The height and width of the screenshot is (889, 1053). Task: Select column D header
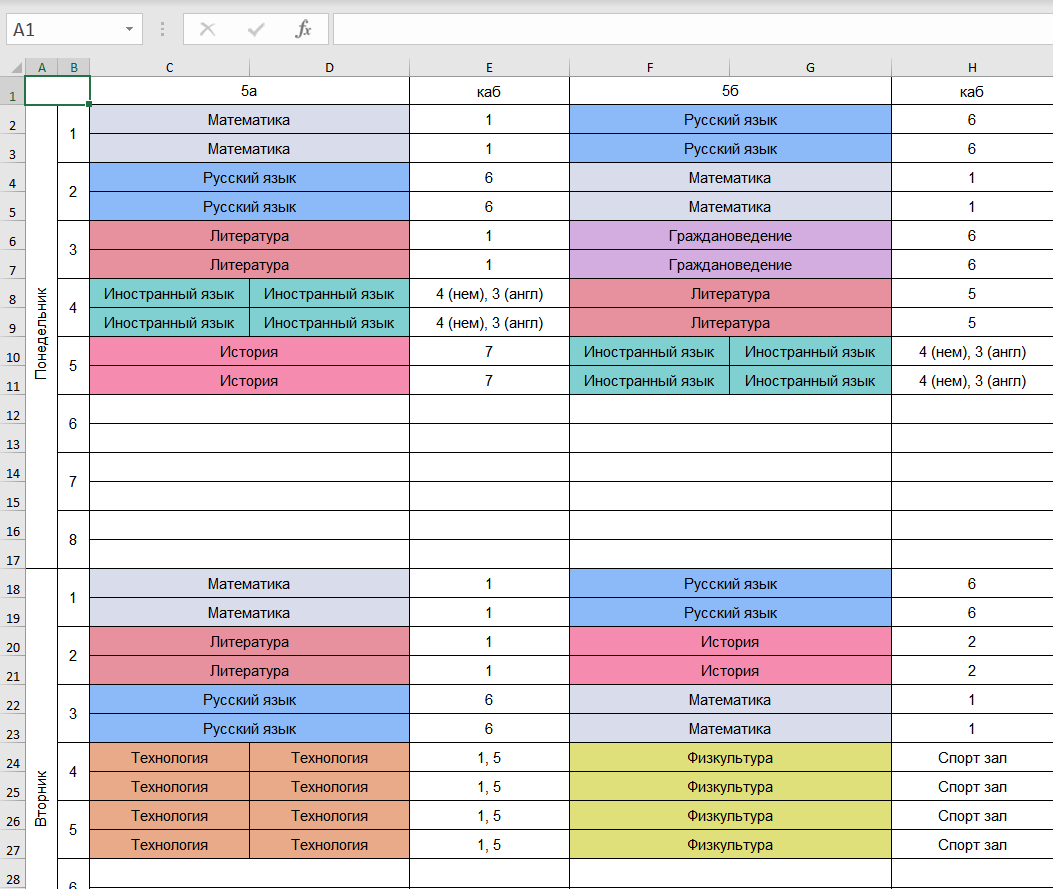[x=329, y=67]
